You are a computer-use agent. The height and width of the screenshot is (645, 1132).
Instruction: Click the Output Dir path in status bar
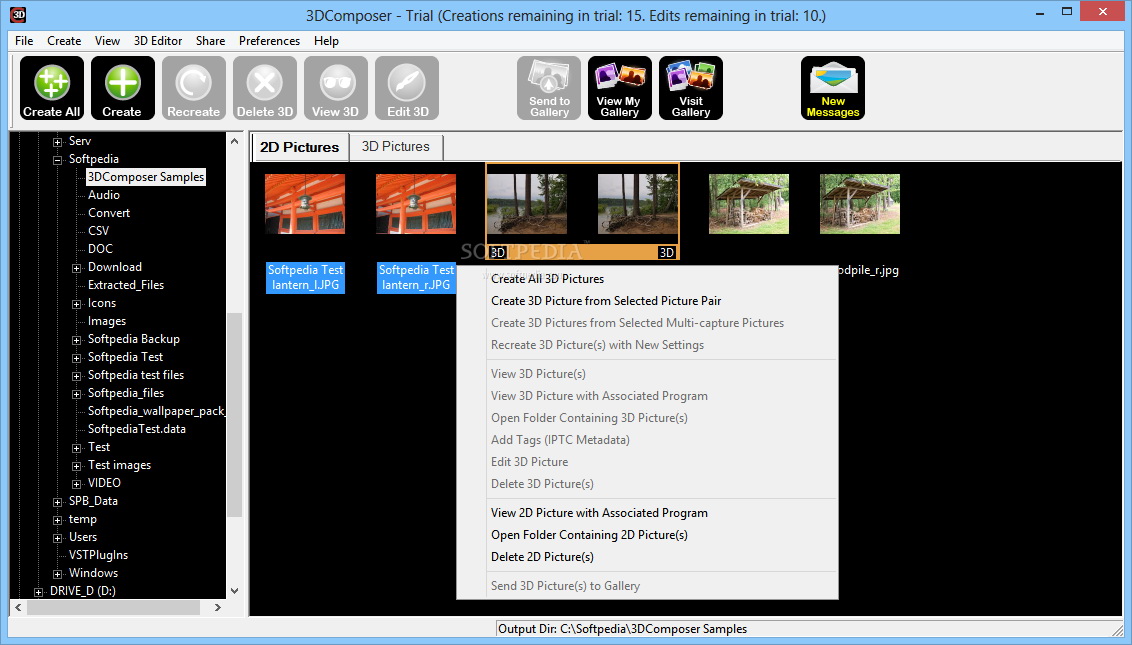click(622, 629)
